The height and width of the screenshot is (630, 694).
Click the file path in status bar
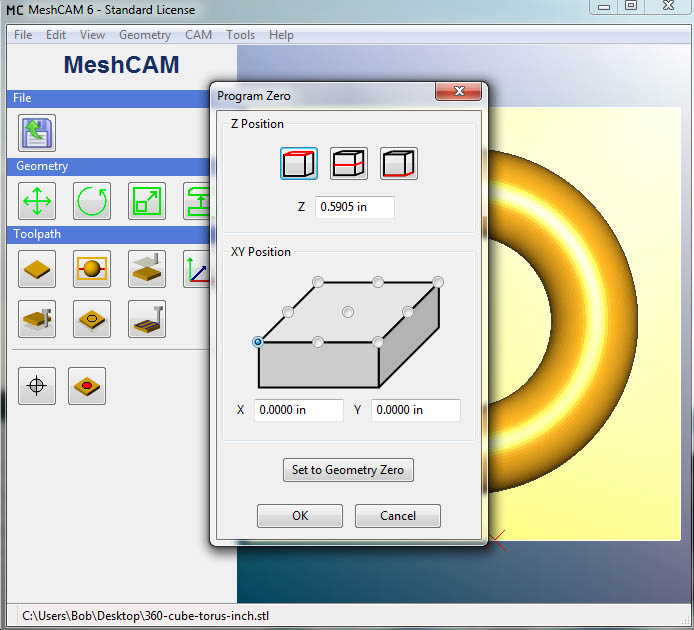coord(145,616)
